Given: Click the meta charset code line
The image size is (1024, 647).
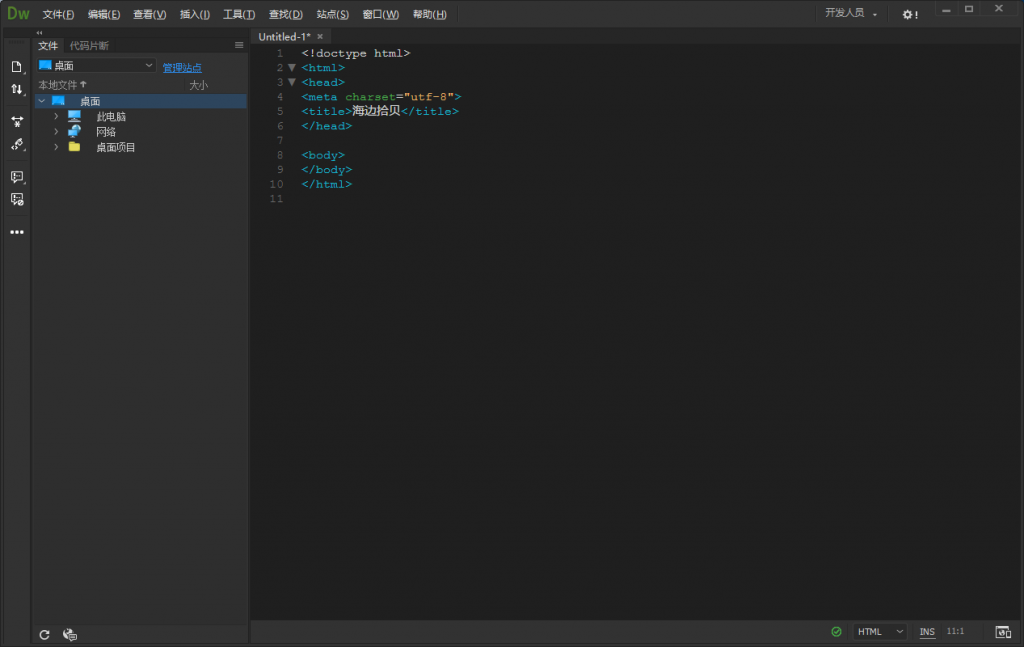Looking at the screenshot, I should (x=381, y=97).
